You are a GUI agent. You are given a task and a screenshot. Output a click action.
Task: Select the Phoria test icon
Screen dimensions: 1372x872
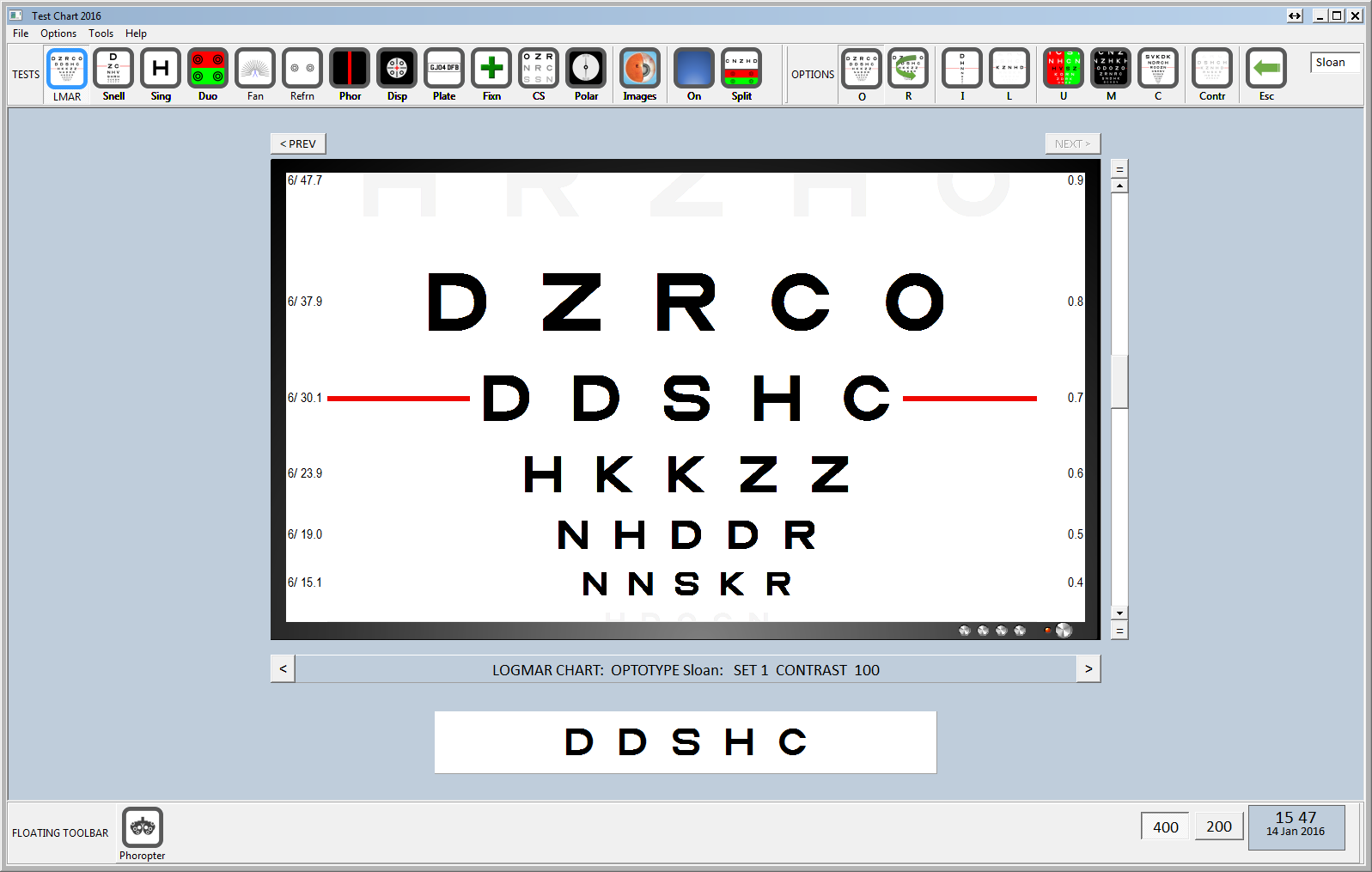pyautogui.click(x=350, y=69)
